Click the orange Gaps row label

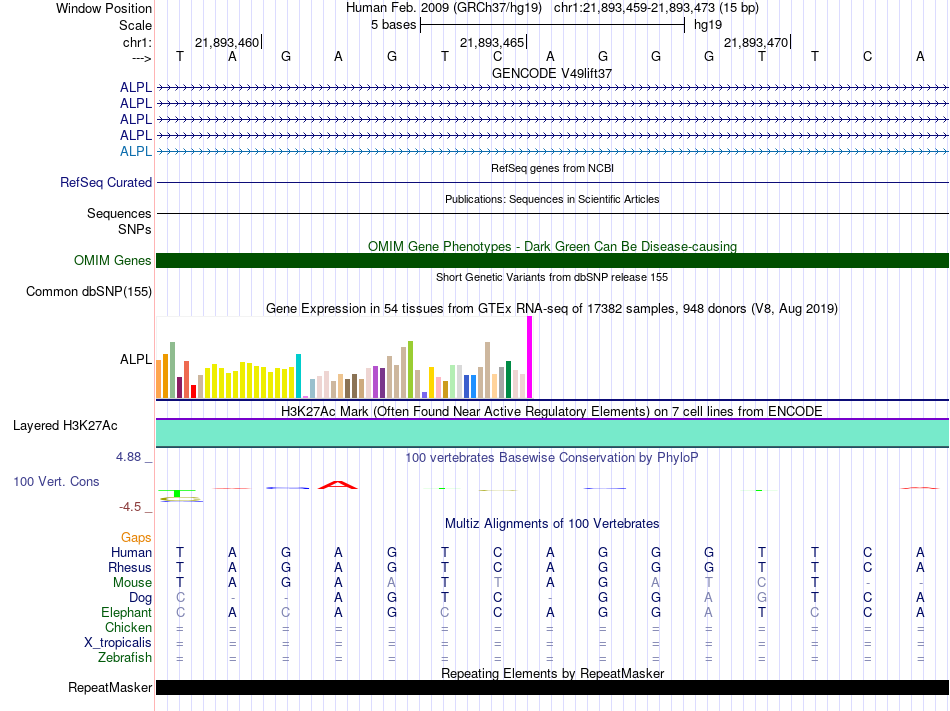(136, 538)
